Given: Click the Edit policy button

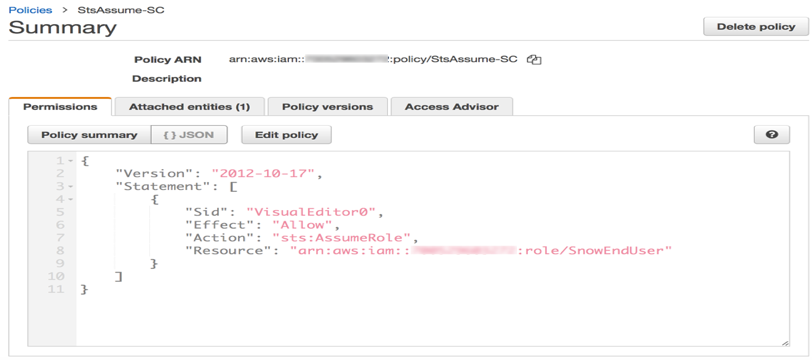Looking at the screenshot, I should pos(286,135).
